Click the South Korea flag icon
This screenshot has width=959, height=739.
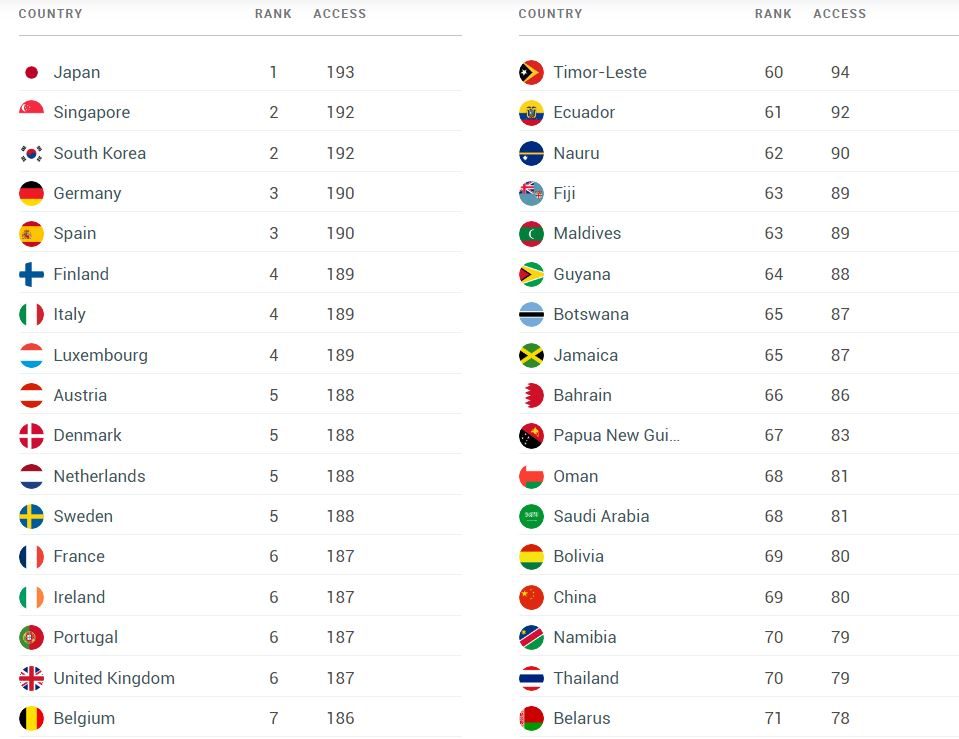coord(31,153)
